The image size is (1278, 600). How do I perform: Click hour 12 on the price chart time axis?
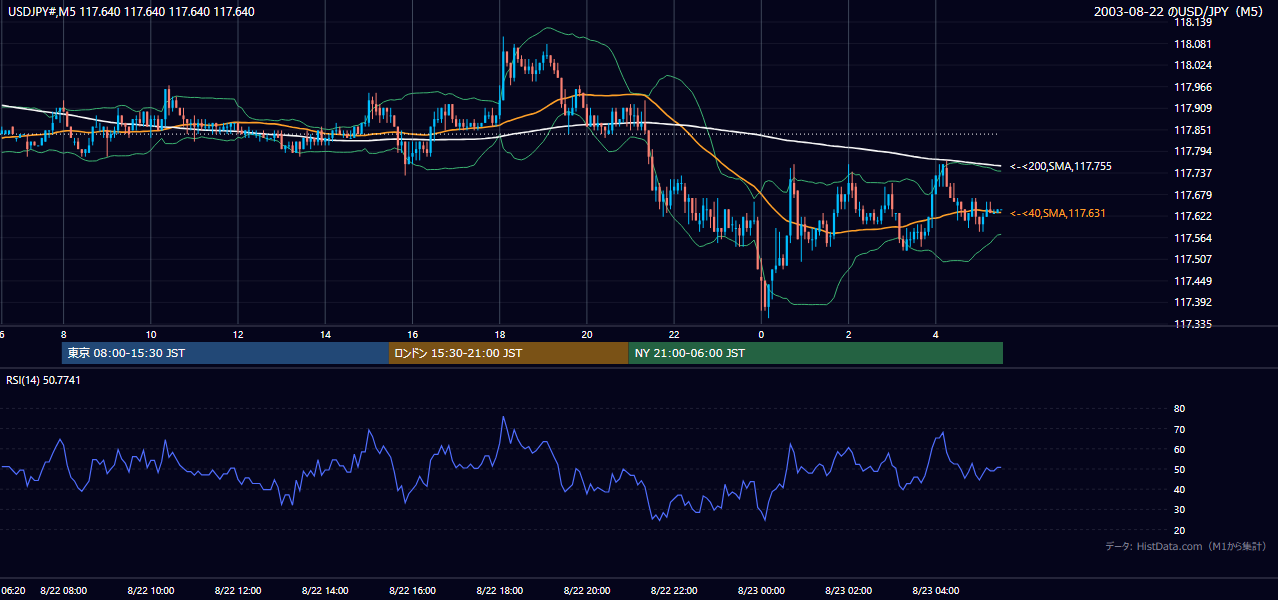click(x=238, y=334)
